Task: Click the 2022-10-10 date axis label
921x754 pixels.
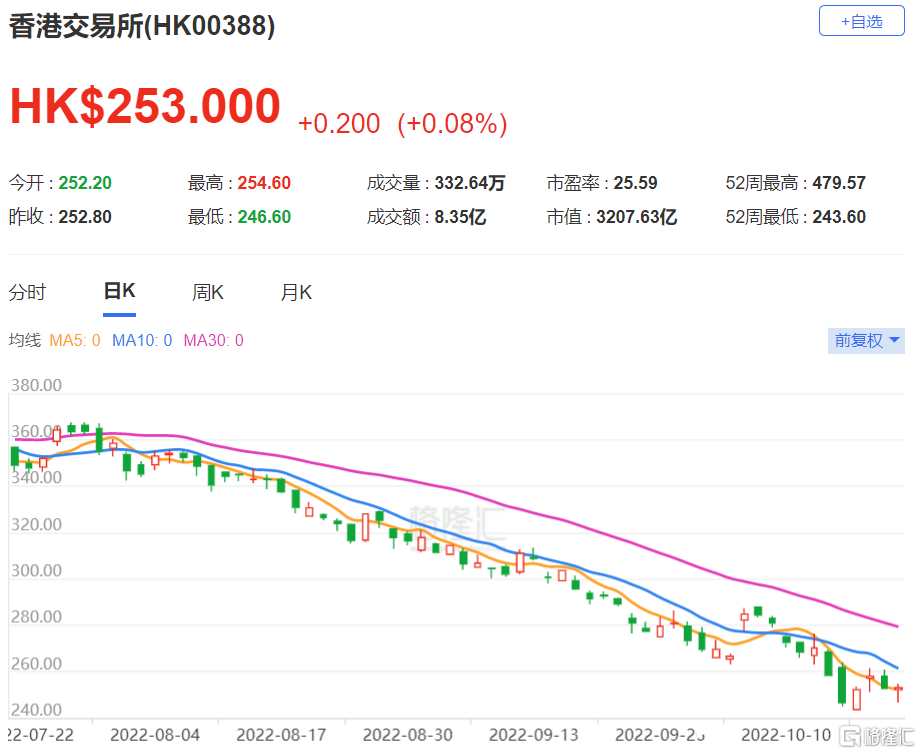Action: tap(786, 735)
